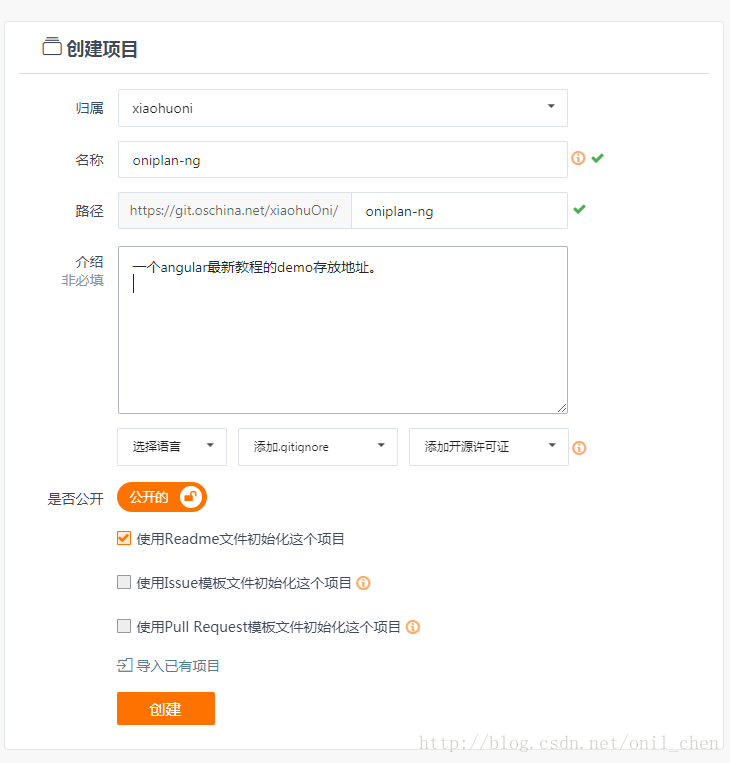Open the 添加.gitignore dropdown
Screen dimensions: 730x763
click(318, 447)
